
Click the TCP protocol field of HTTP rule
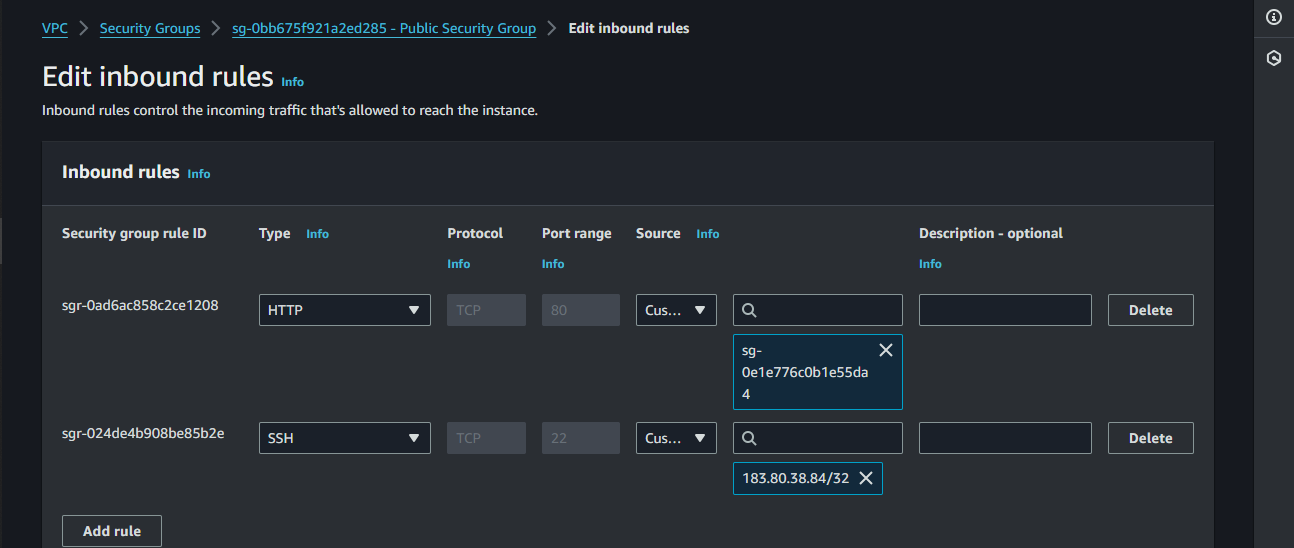[486, 310]
